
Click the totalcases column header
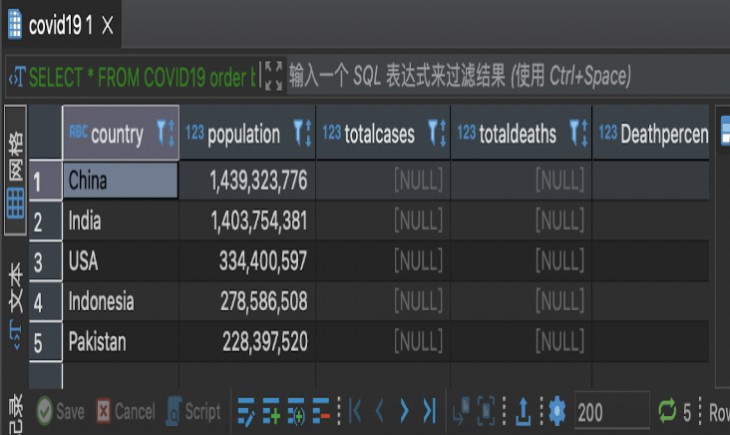(x=383, y=133)
